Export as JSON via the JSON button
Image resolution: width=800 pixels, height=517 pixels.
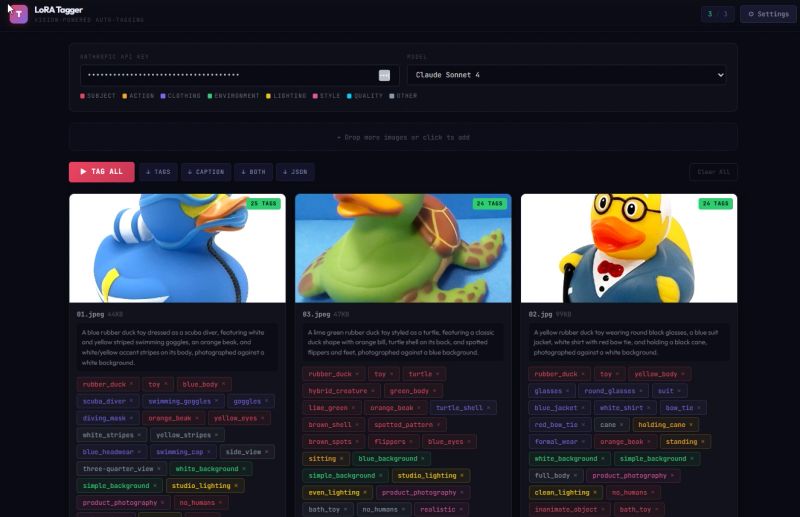click(295, 172)
